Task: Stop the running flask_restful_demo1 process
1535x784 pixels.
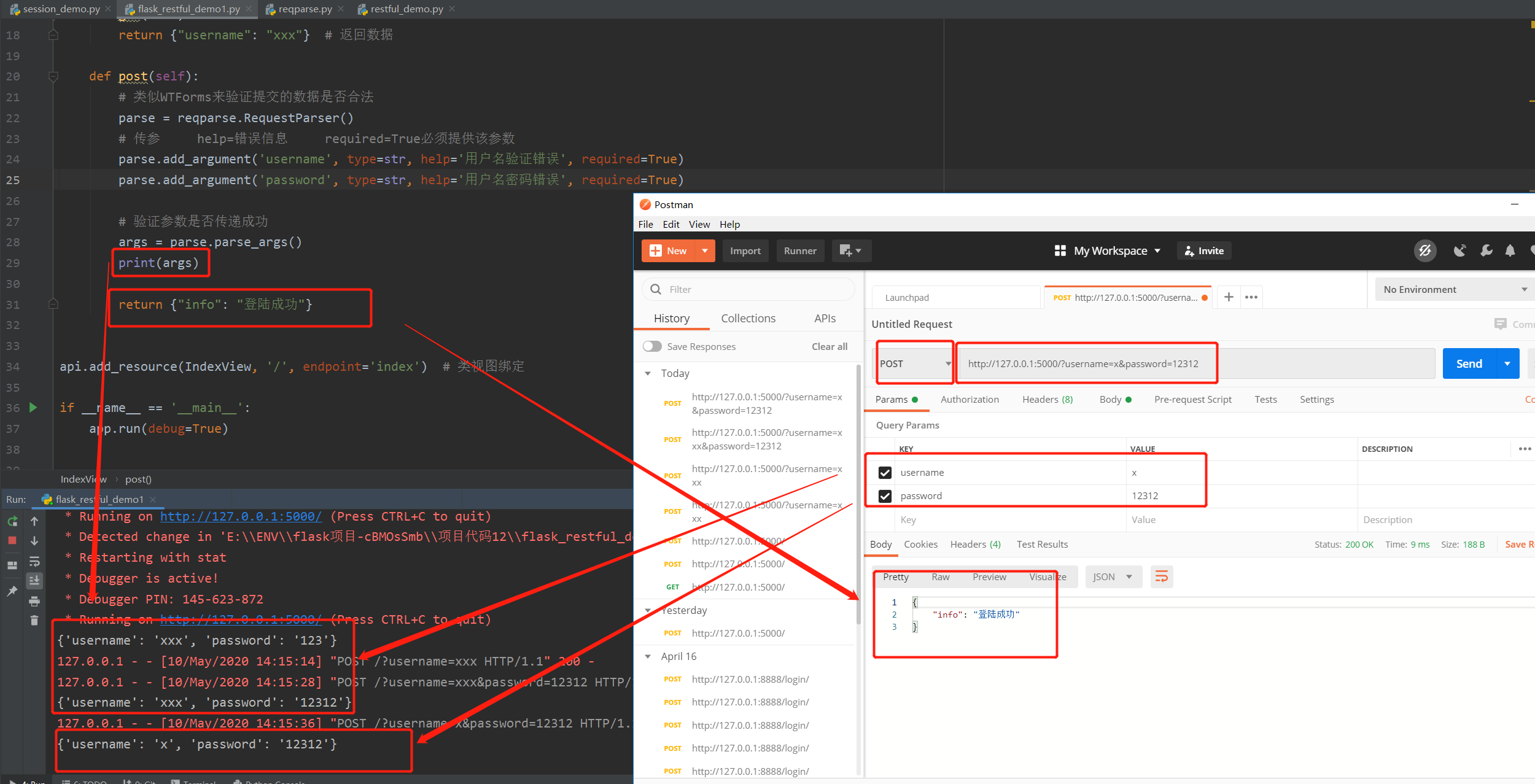Action: [12, 540]
